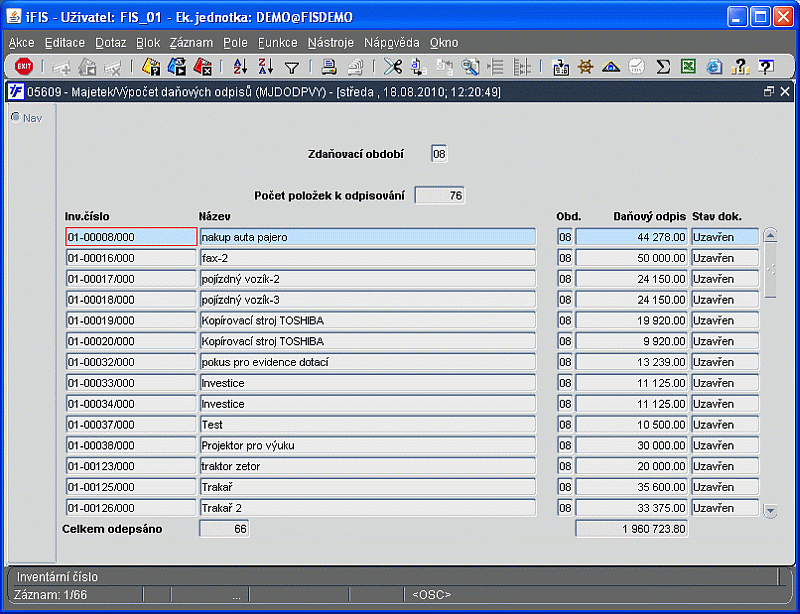This screenshot has height=614, width=800.
Task: Click the ship's wheel navigator icon
Action: point(586,66)
